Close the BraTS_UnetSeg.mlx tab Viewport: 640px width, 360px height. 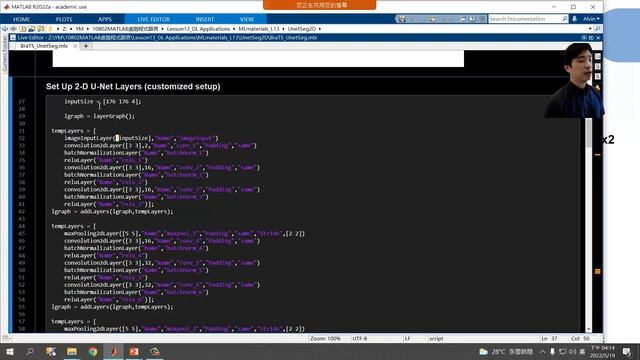(75, 46)
